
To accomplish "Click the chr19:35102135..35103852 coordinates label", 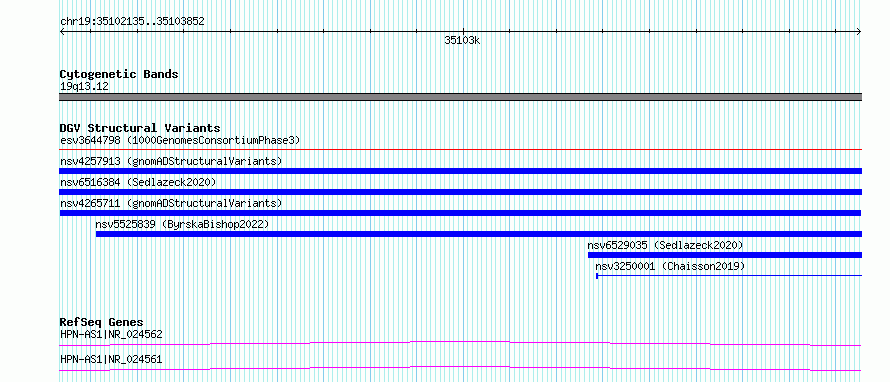I will 132,22.
